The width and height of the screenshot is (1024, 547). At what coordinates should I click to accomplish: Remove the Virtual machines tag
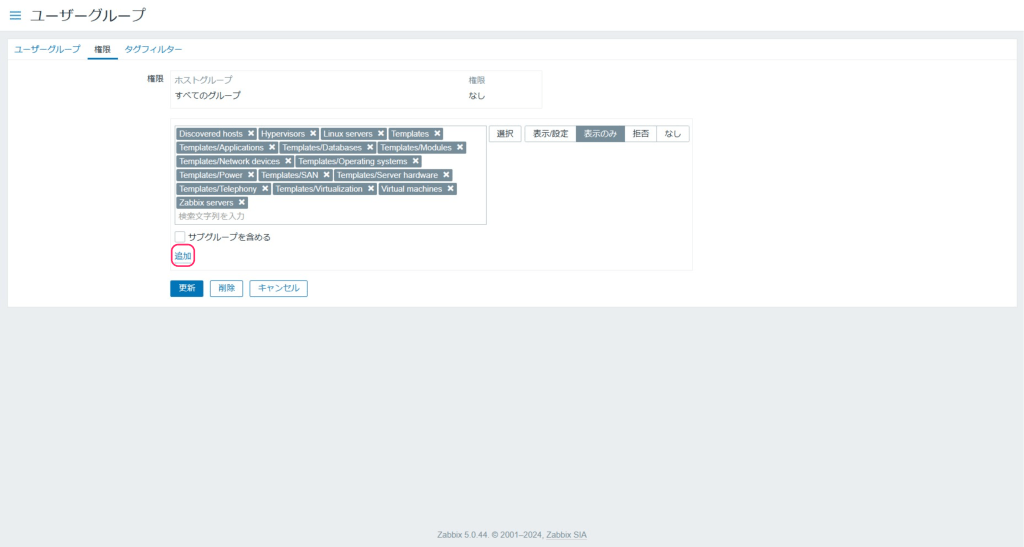[451, 189]
